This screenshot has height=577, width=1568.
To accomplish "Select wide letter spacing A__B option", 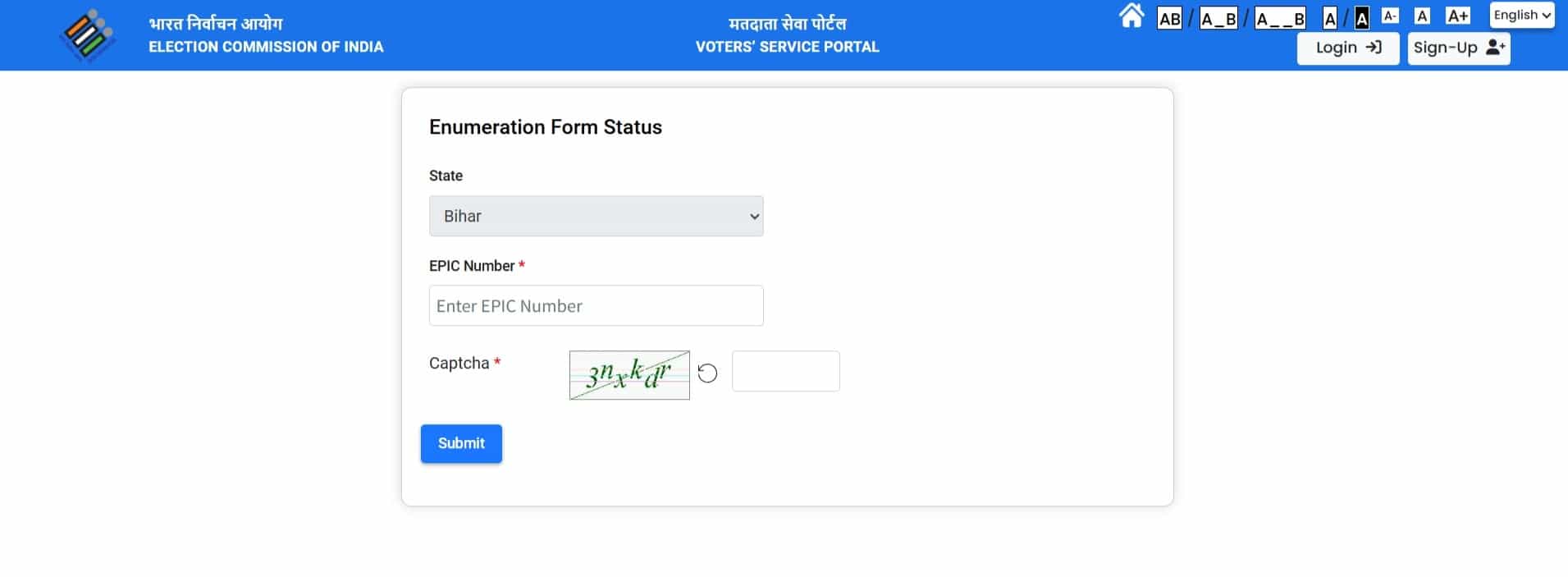I will (1280, 18).
